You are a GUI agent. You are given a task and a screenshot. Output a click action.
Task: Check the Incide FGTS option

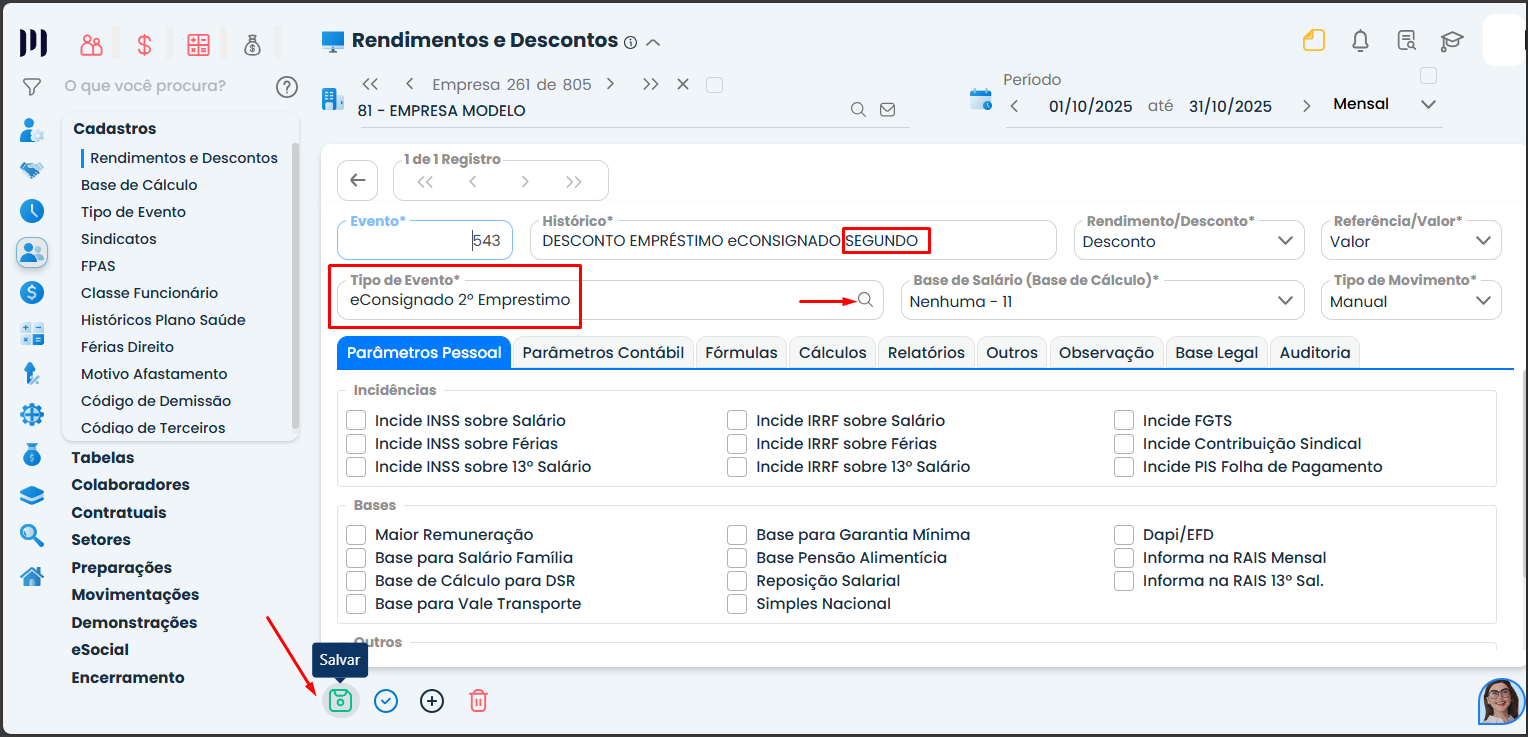(x=1124, y=421)
